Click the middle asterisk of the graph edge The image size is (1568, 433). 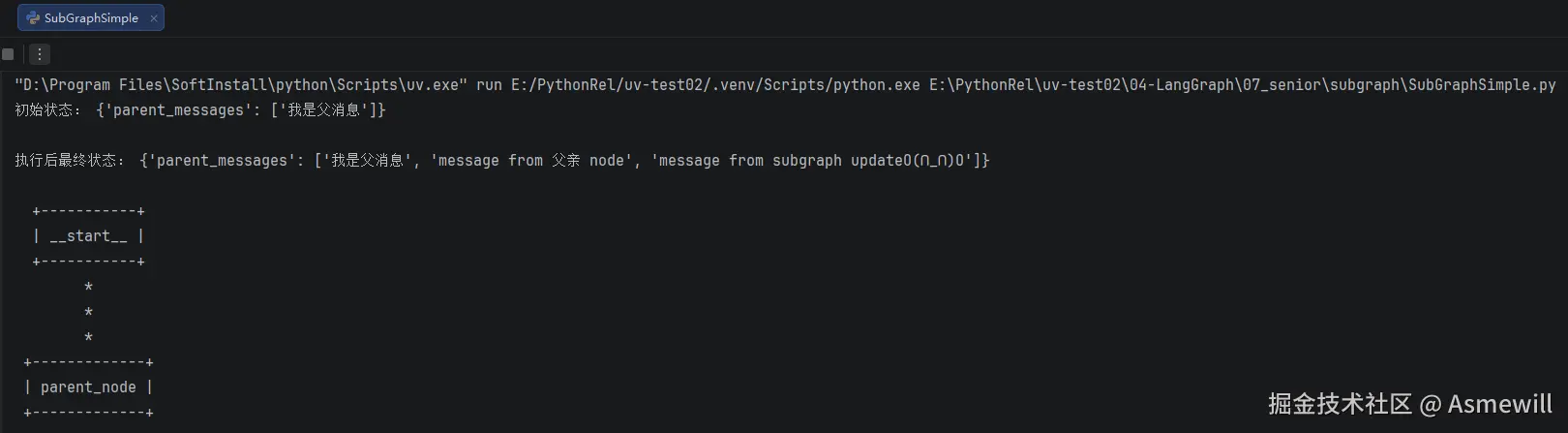[88, 312]
